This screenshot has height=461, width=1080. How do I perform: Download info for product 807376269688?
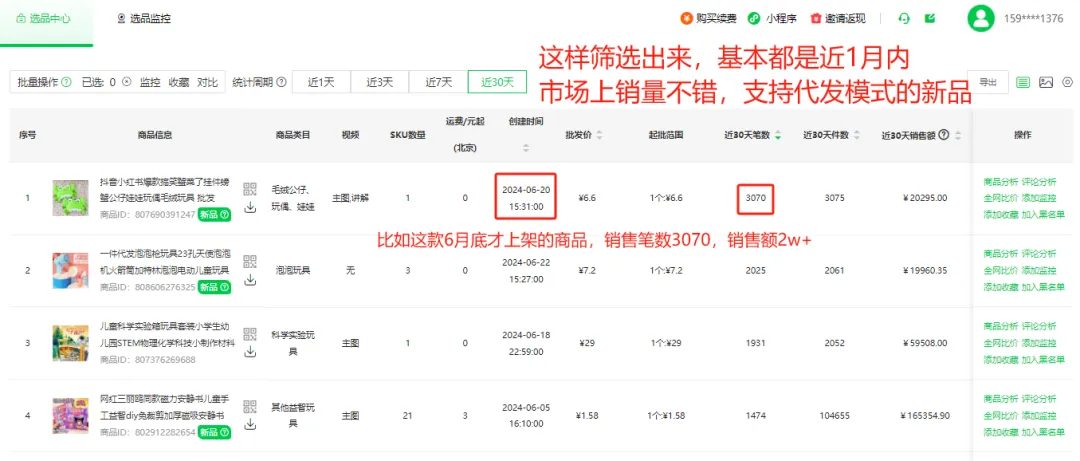[250, 352]
